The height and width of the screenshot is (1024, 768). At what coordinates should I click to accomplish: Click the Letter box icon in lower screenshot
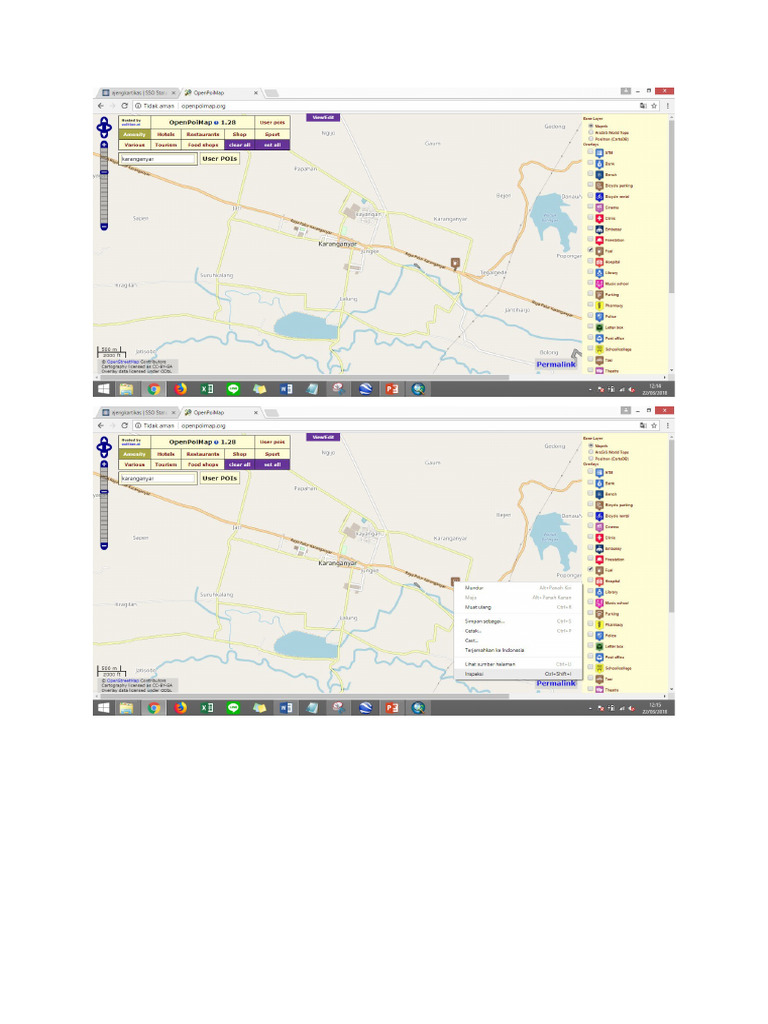599,647
